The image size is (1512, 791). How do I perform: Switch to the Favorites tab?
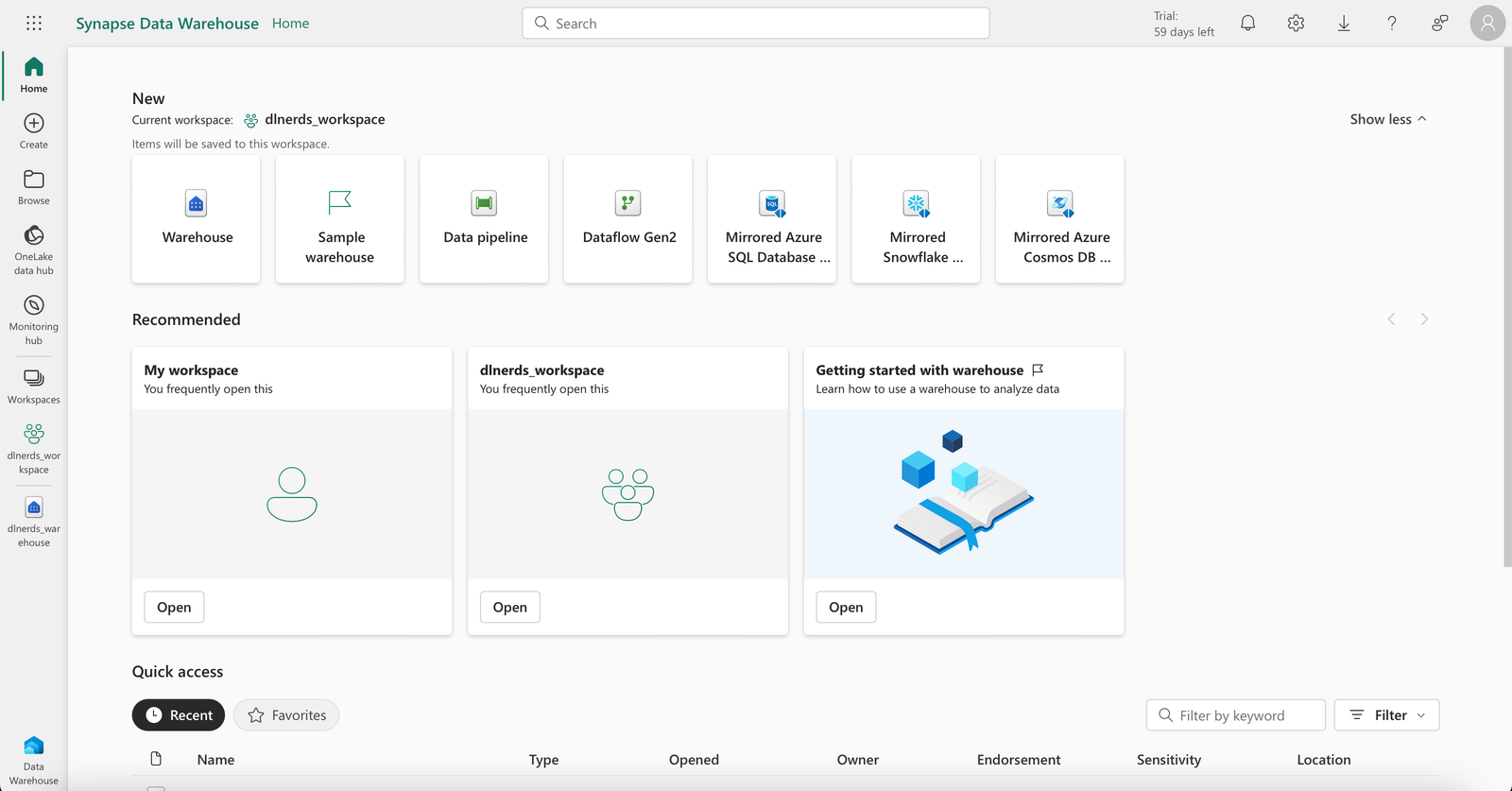pyautogui.click(x=286, y=715)
